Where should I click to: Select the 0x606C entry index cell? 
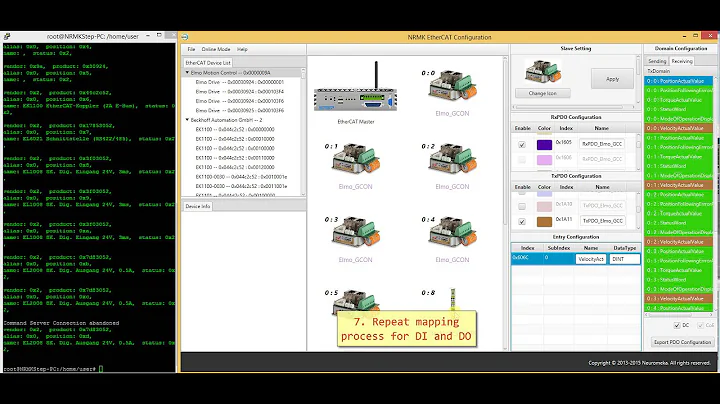(527, 258)
